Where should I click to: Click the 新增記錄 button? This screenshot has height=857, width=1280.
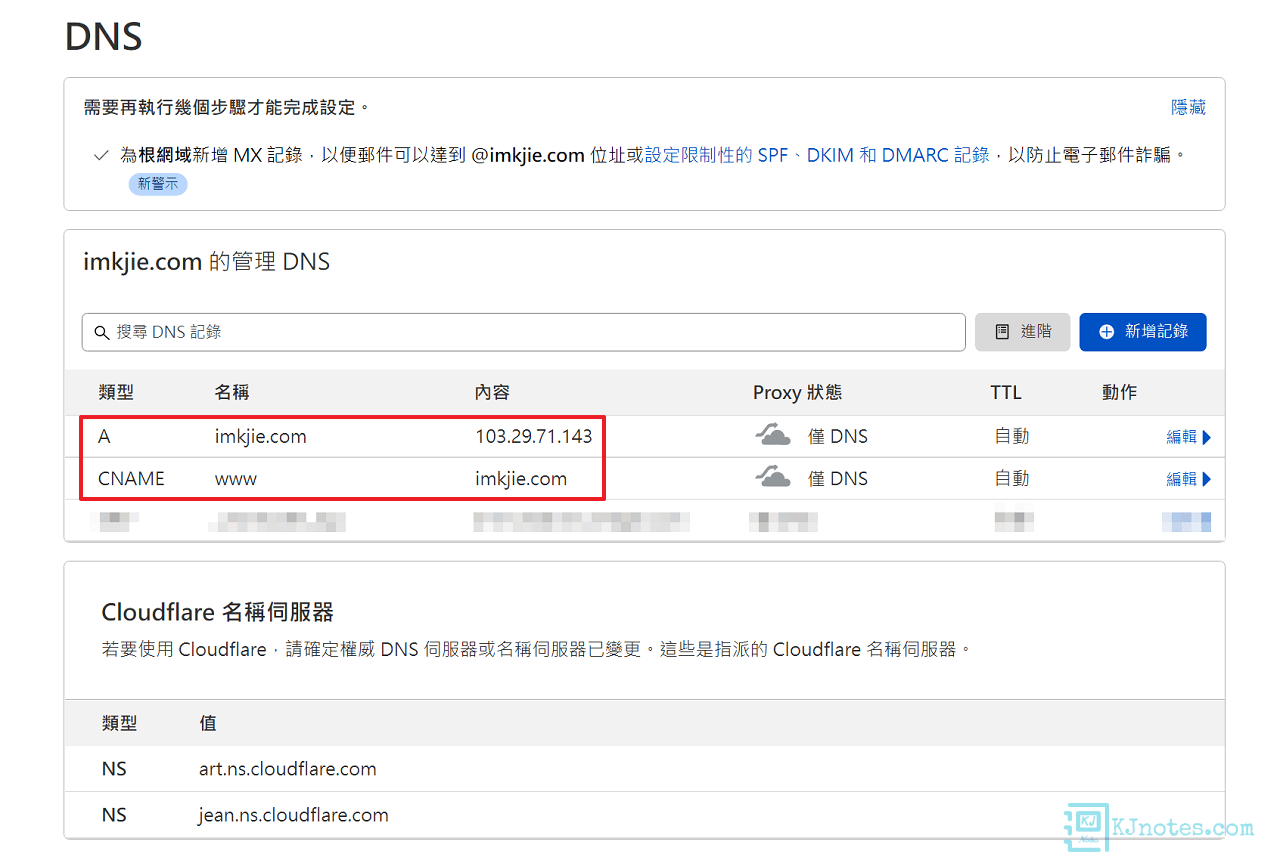(x=1143, y=332)
